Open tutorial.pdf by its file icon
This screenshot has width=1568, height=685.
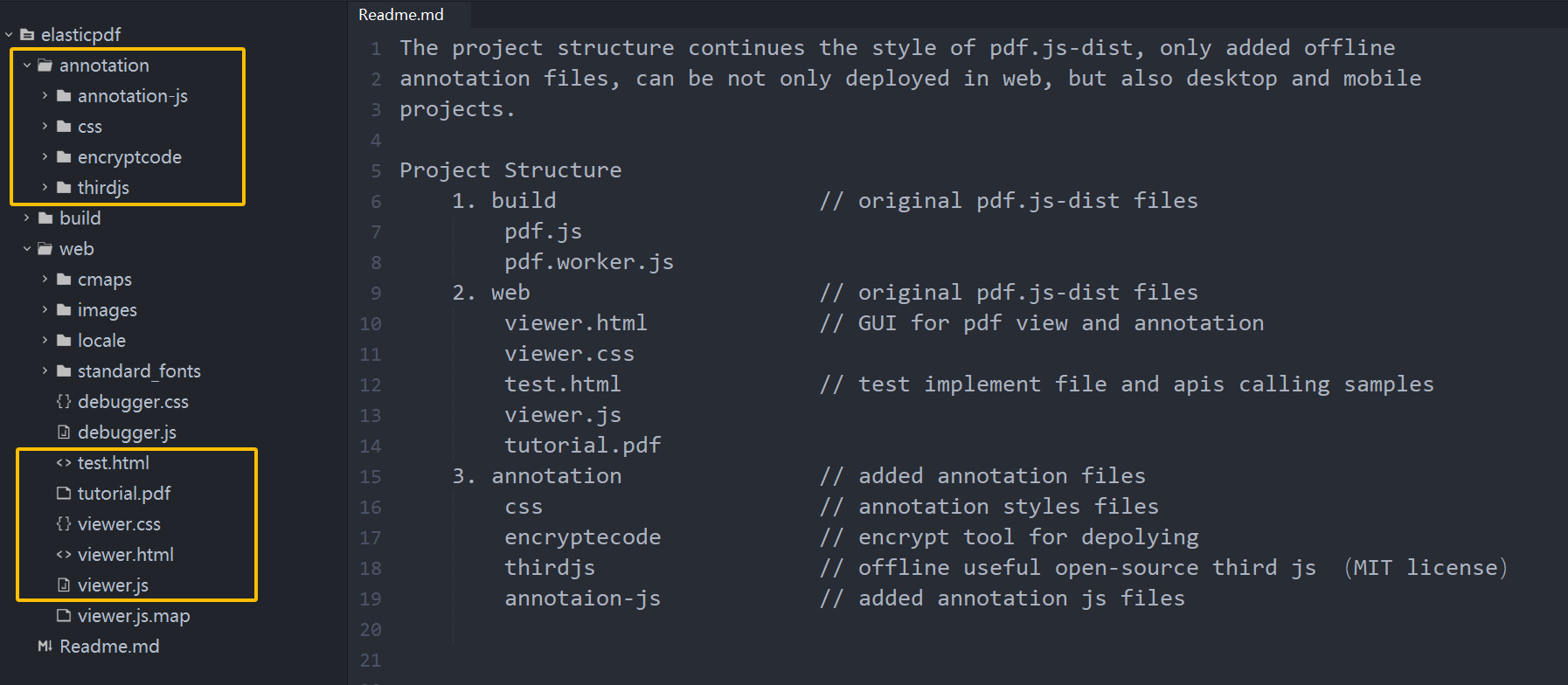(63, 494)
